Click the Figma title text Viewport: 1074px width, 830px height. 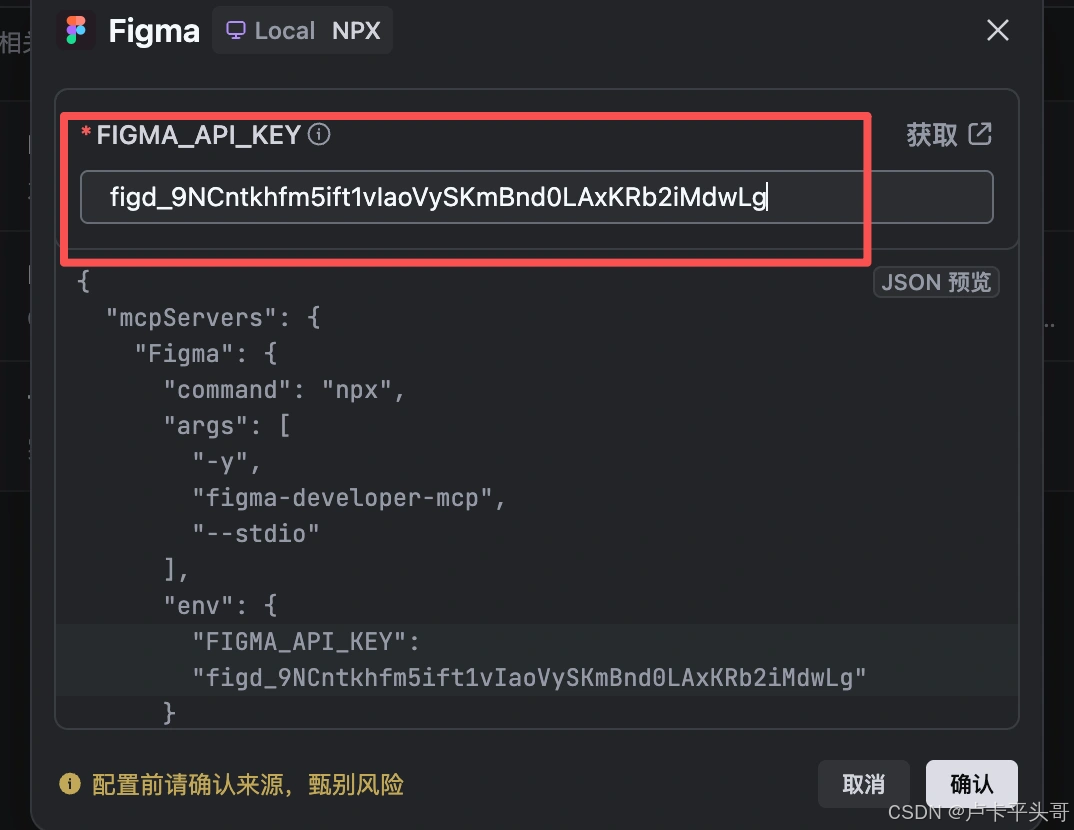pyautogui.click(x=154, y=32)
